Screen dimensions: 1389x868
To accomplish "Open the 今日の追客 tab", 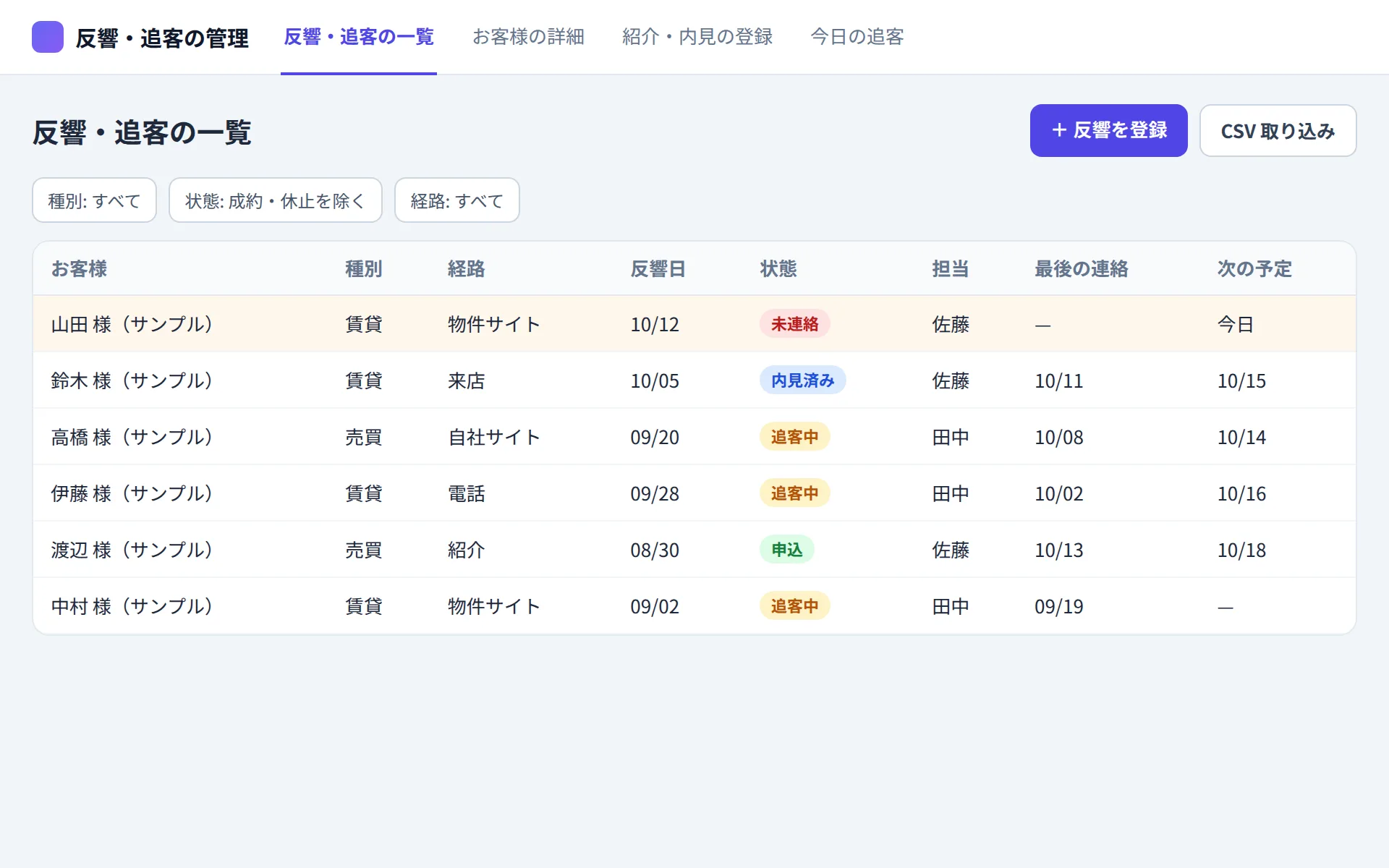I will pos(857,37).
